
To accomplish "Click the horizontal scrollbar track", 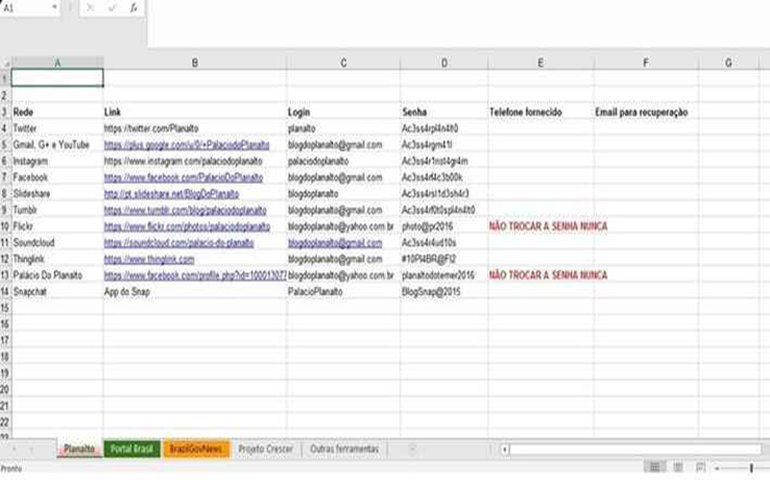I will coord(636,449).
